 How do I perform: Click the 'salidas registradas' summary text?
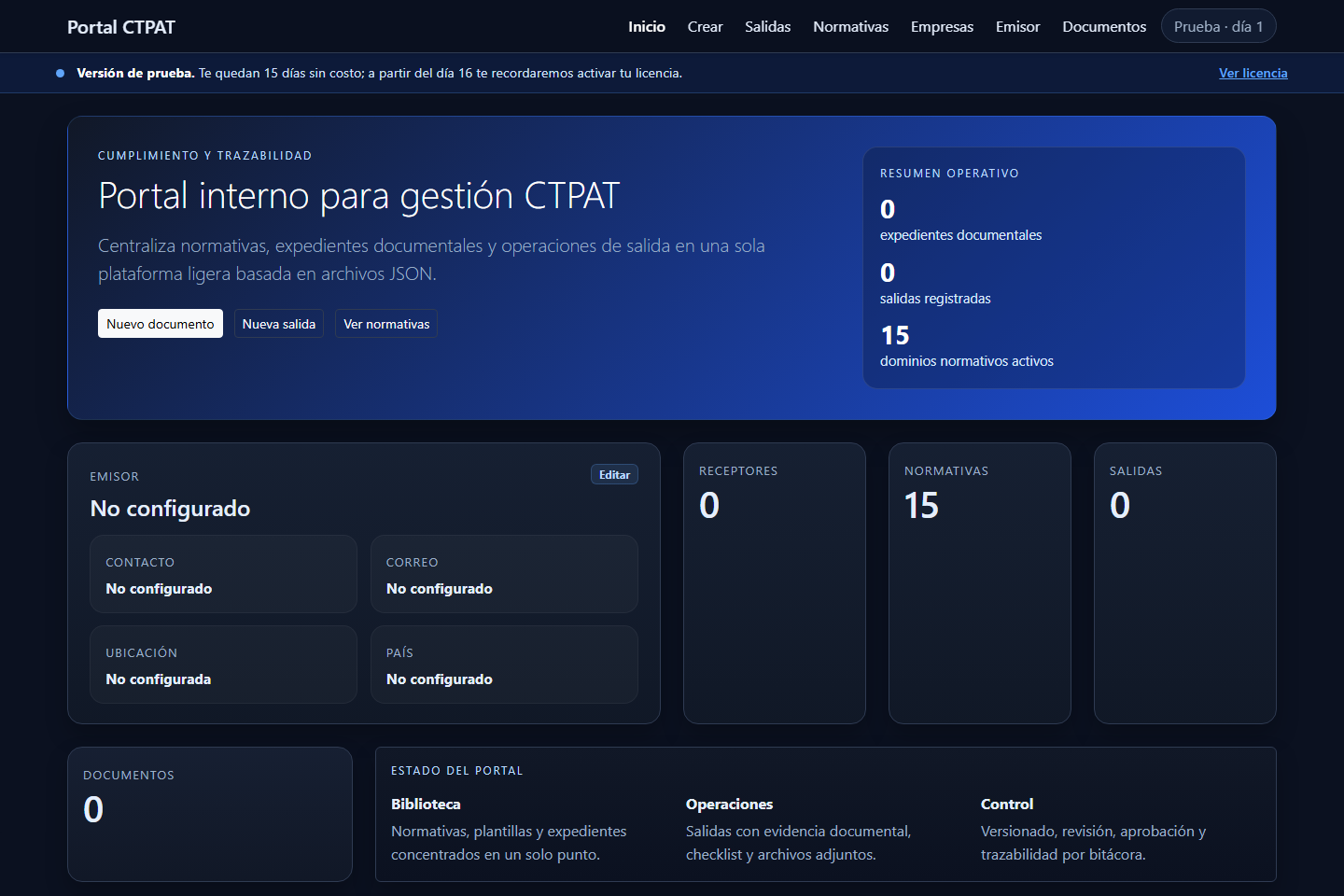[935, 299]
